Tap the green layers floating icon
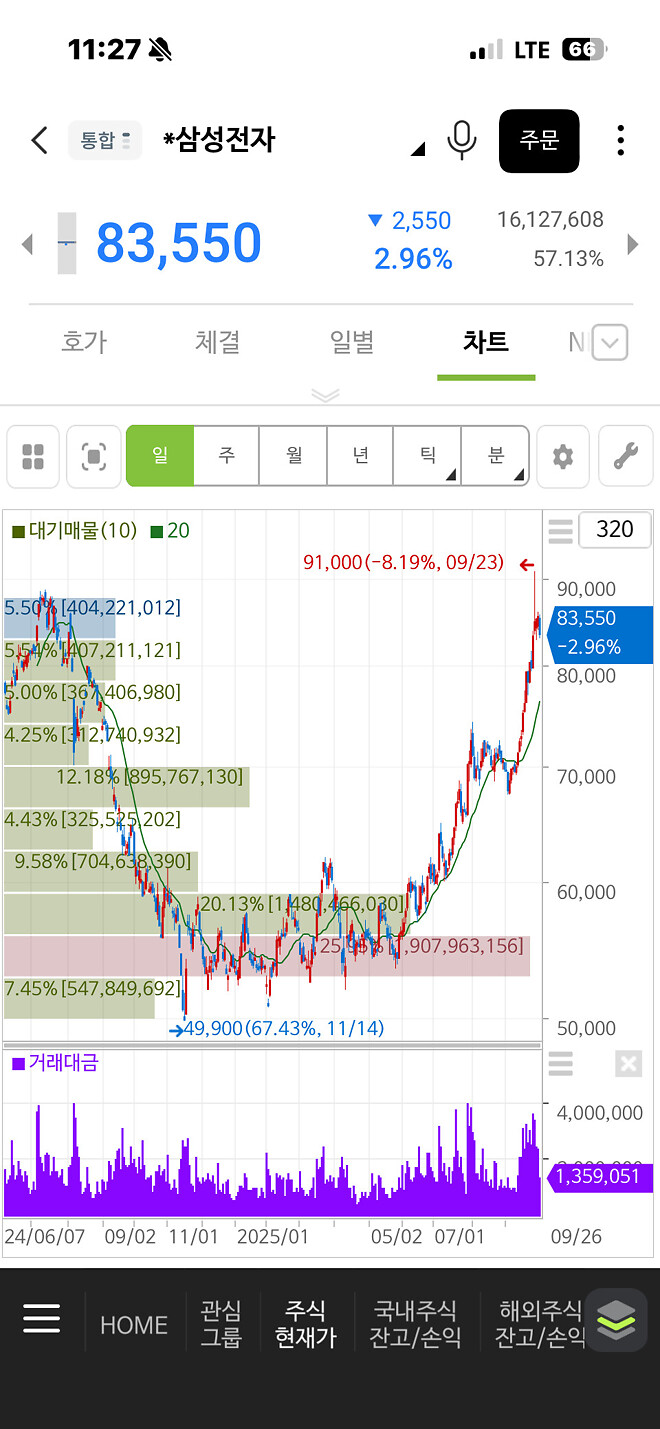The width and height of the screenshot is (660, 1429). (616, 1320)
